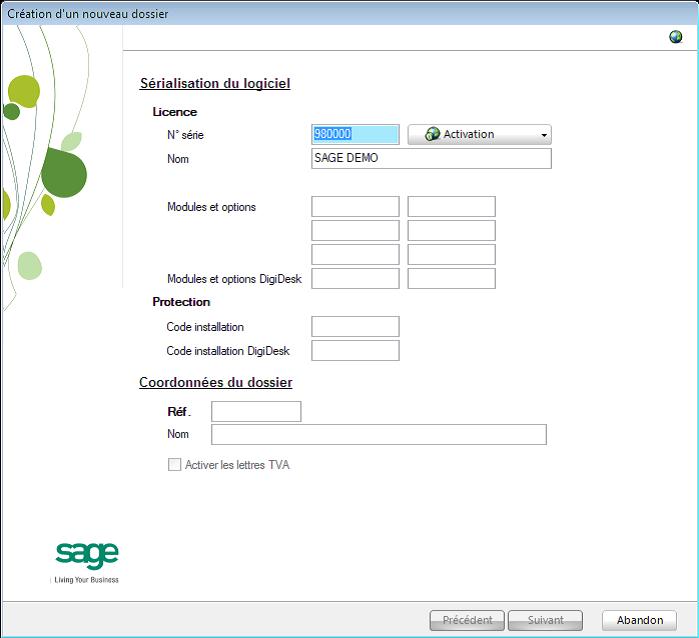Screen dimensions: 699x638
Task: Focus the Code installation field
Action: (x=355, y=327)
